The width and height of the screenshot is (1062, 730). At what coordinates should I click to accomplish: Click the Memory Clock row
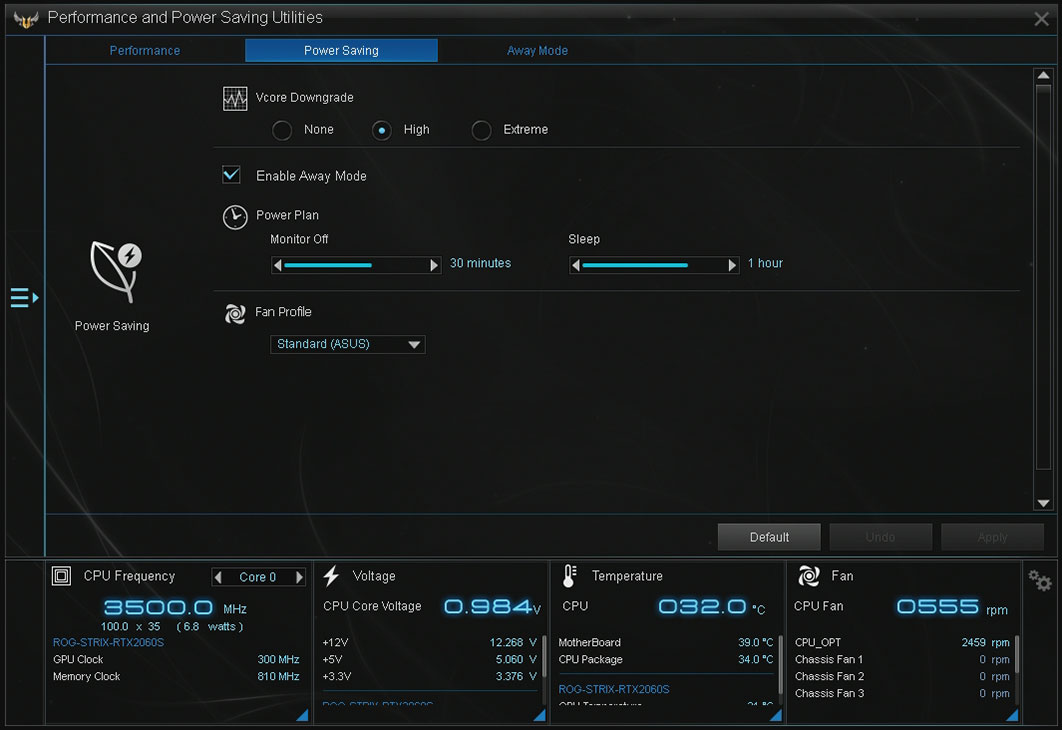[176, 677]
